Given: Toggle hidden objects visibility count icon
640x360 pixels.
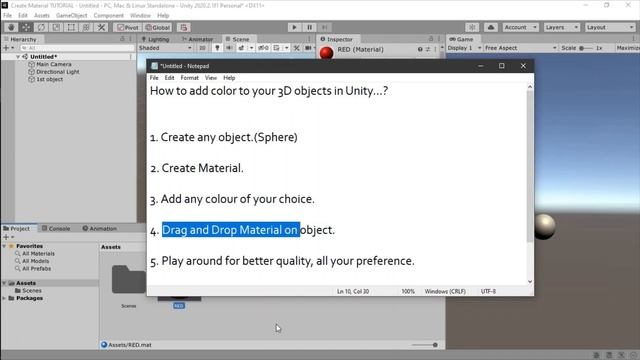Looking at the screenshot, I should [263, 48].
